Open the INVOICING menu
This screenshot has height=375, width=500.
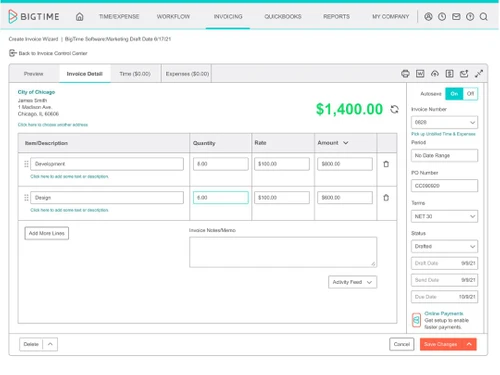click(x=228, y=16)
